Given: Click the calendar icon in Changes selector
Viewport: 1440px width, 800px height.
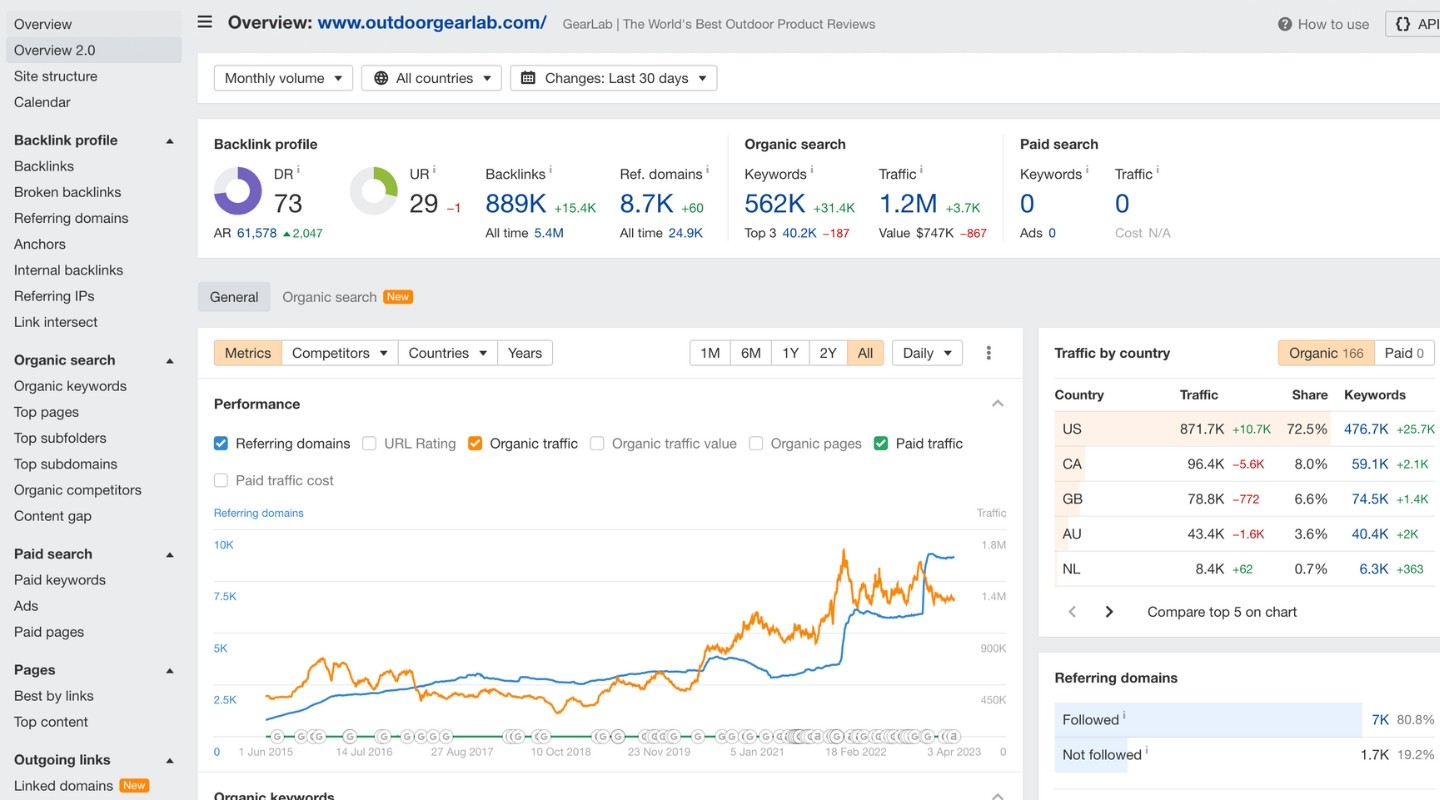Looking at the screenshot, I should coord(530,78).
